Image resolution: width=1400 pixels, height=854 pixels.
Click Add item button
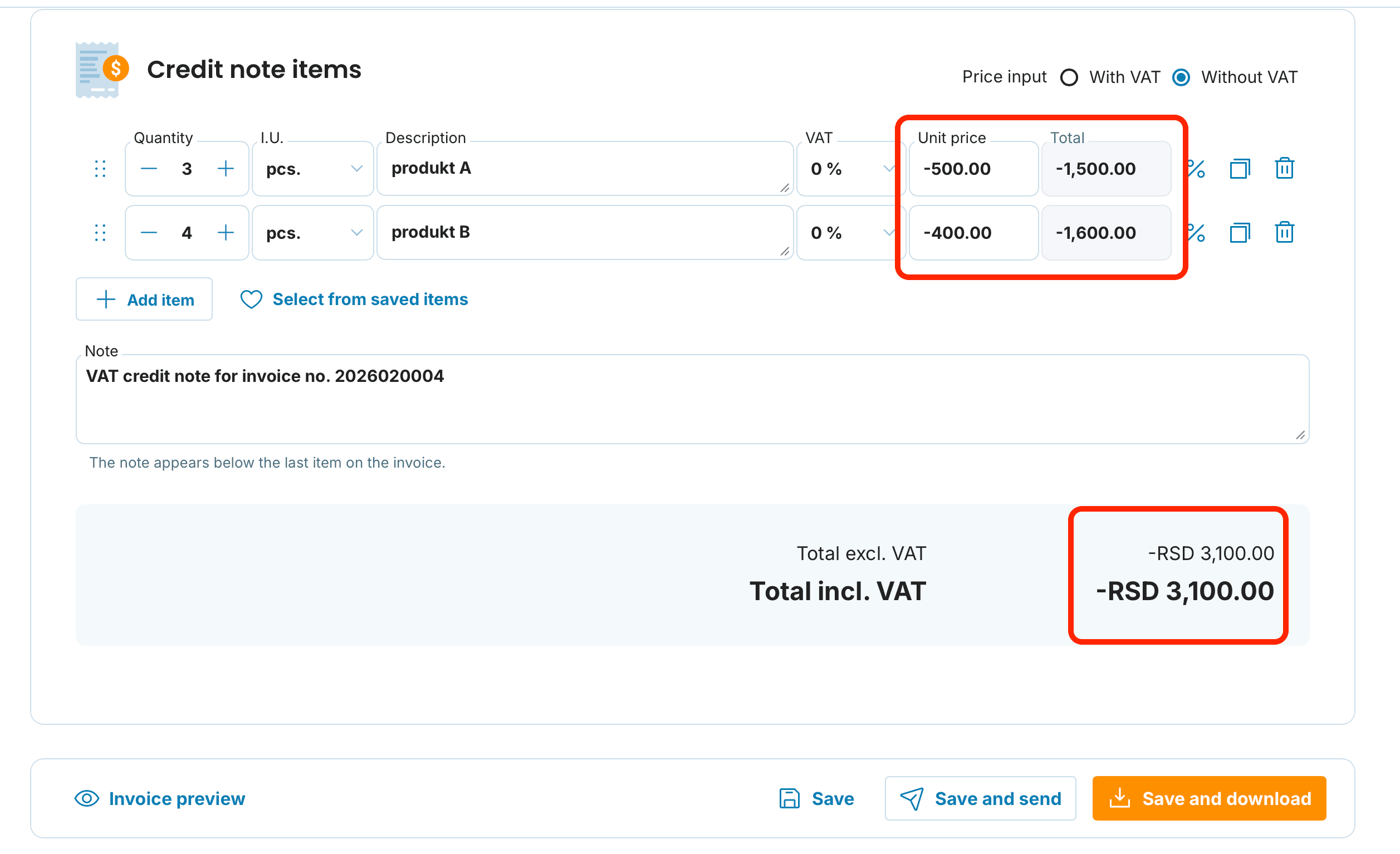tap(144, 300)
